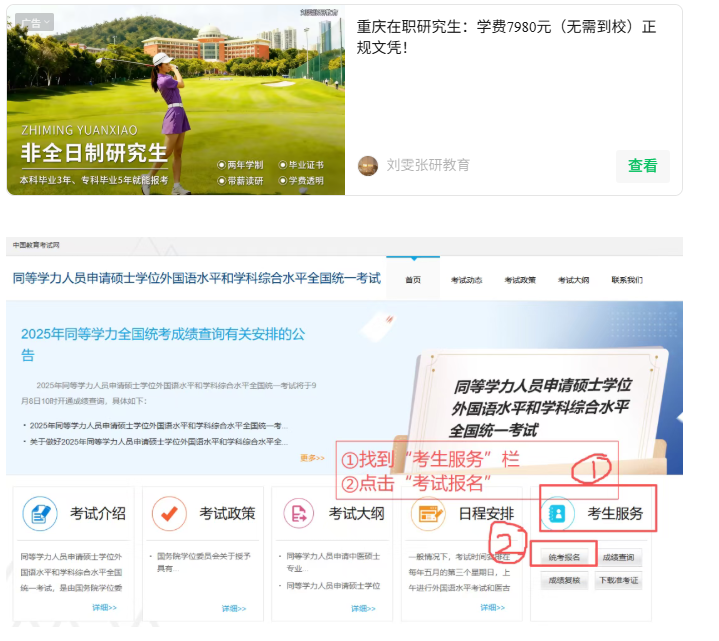Open the 成绩查询 button
The image size is (719, 641).
tap(618, 557)
